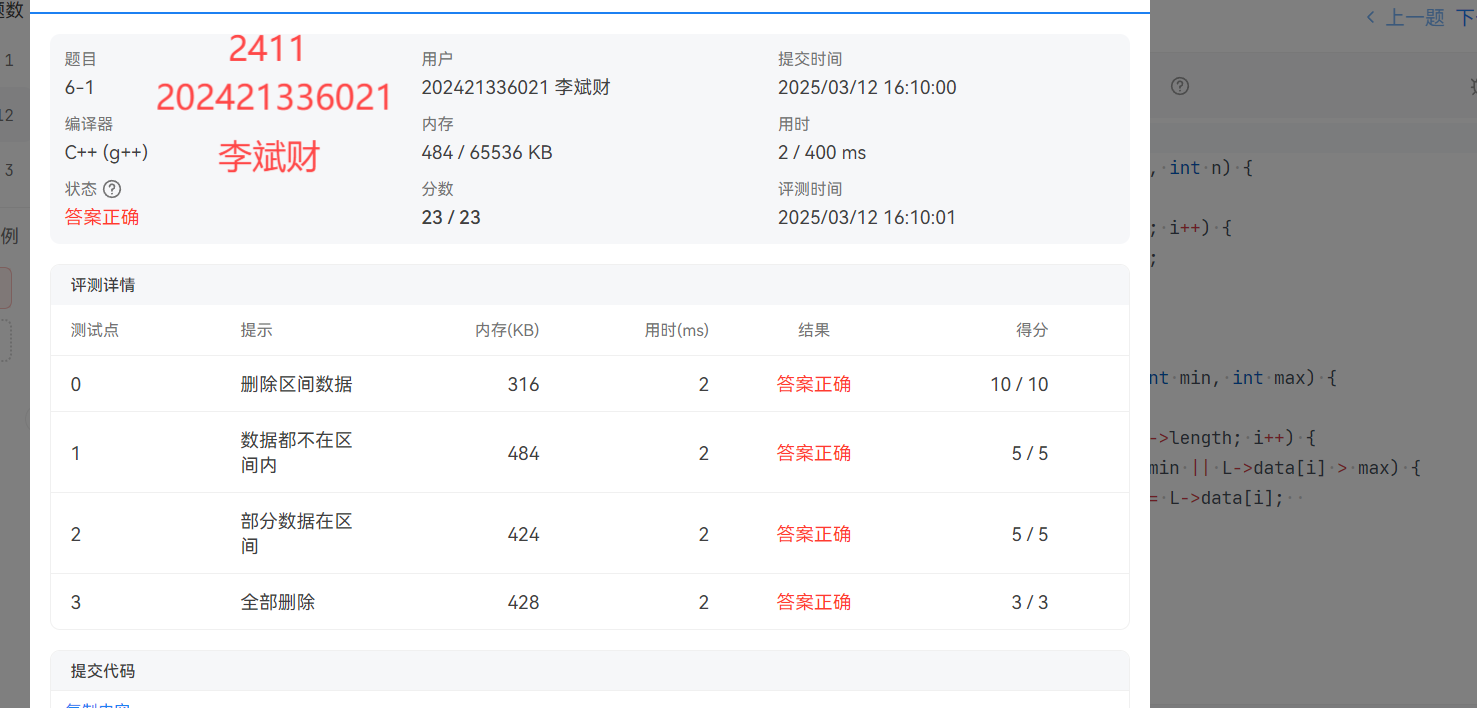1477x708 pixels.
Task: Click the red 答案正确 status under 状态
Action: pos(102,217)
